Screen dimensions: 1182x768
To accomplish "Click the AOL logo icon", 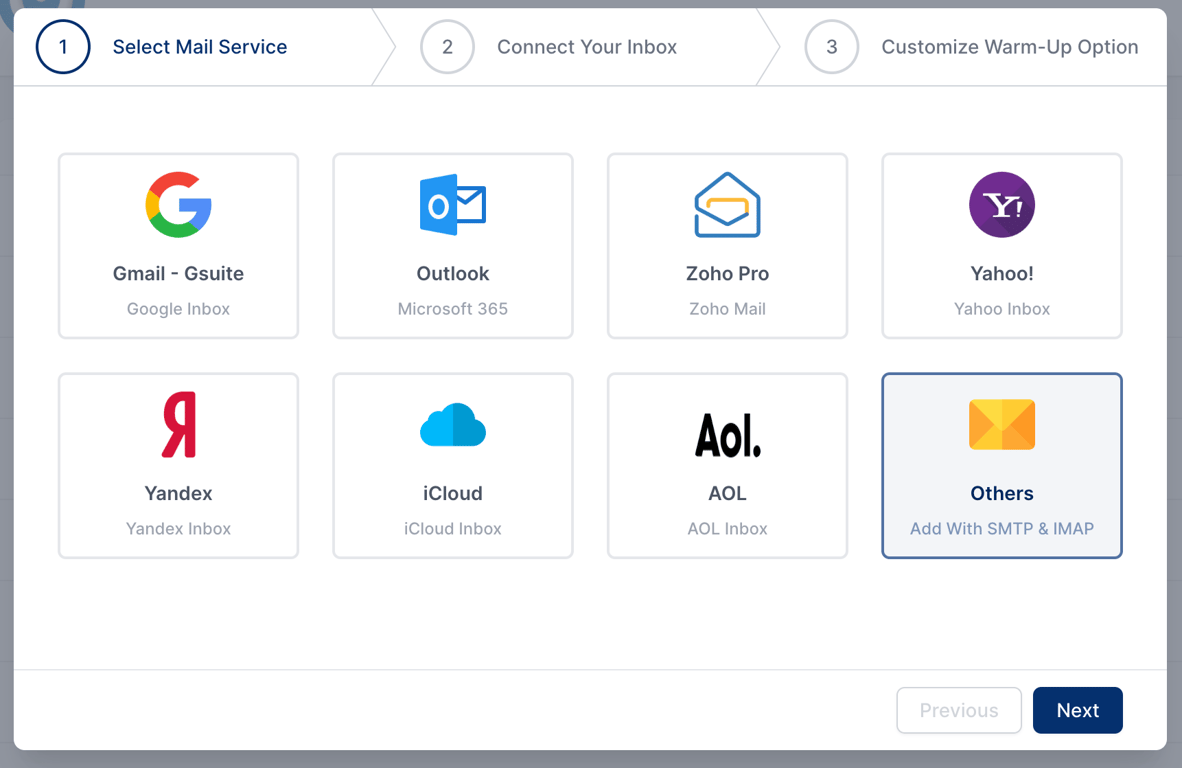I will tap(727, 434).
